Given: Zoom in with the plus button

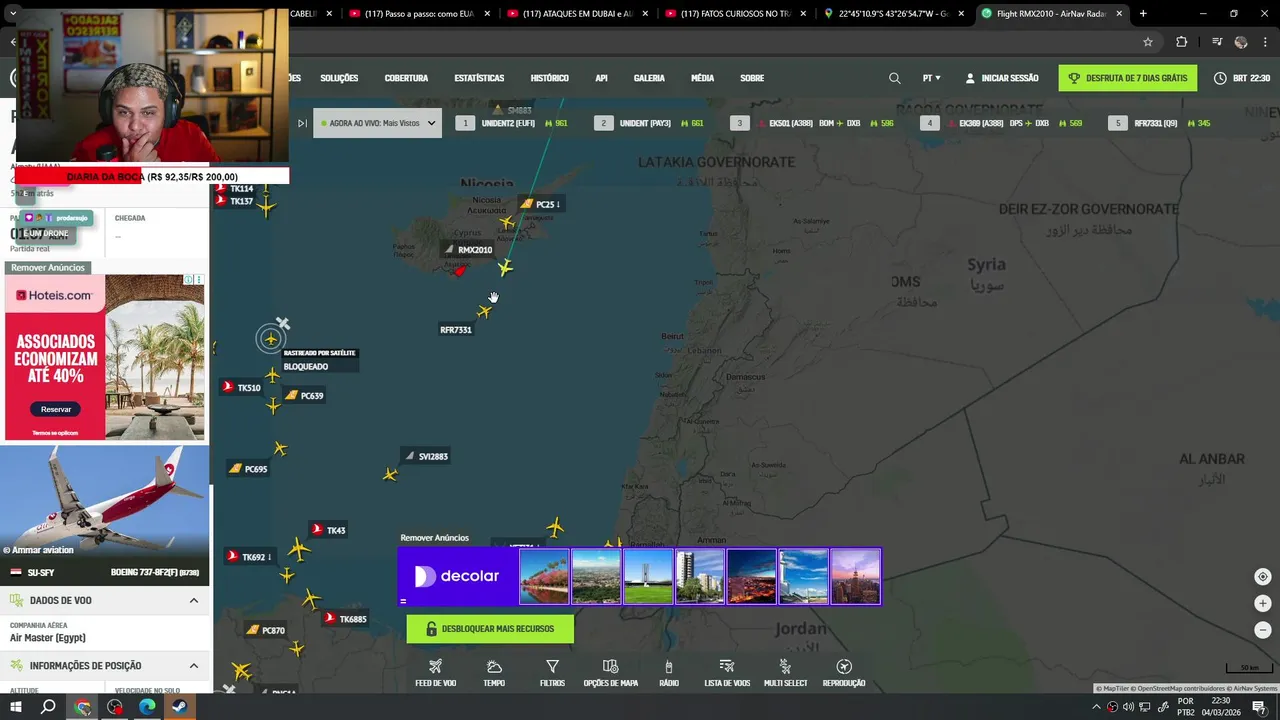Looking at the screenshot, I should click(x=1262, y=603).
